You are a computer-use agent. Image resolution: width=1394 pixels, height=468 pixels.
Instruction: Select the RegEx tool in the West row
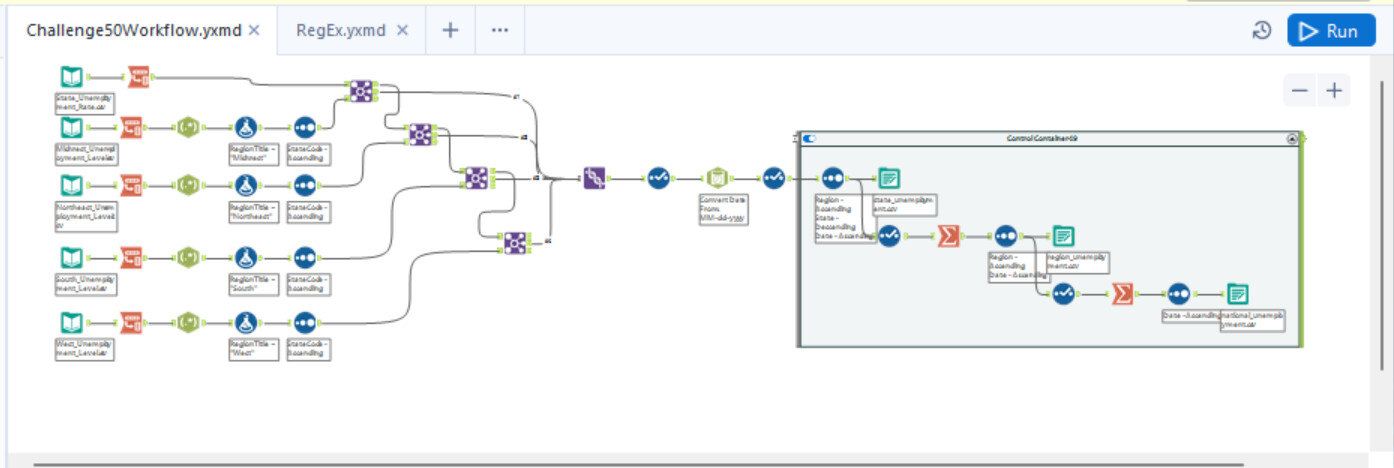pos(189,323)
